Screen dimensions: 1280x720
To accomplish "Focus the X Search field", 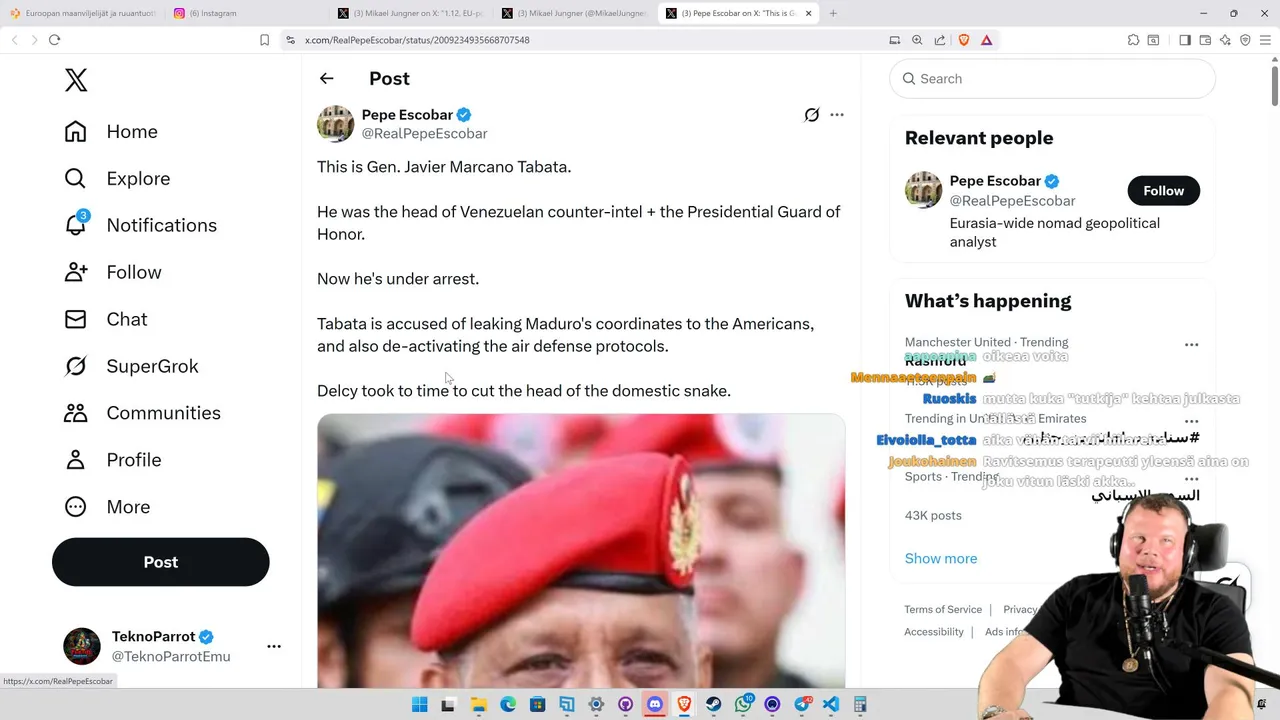I will (x=1052, y=79).
